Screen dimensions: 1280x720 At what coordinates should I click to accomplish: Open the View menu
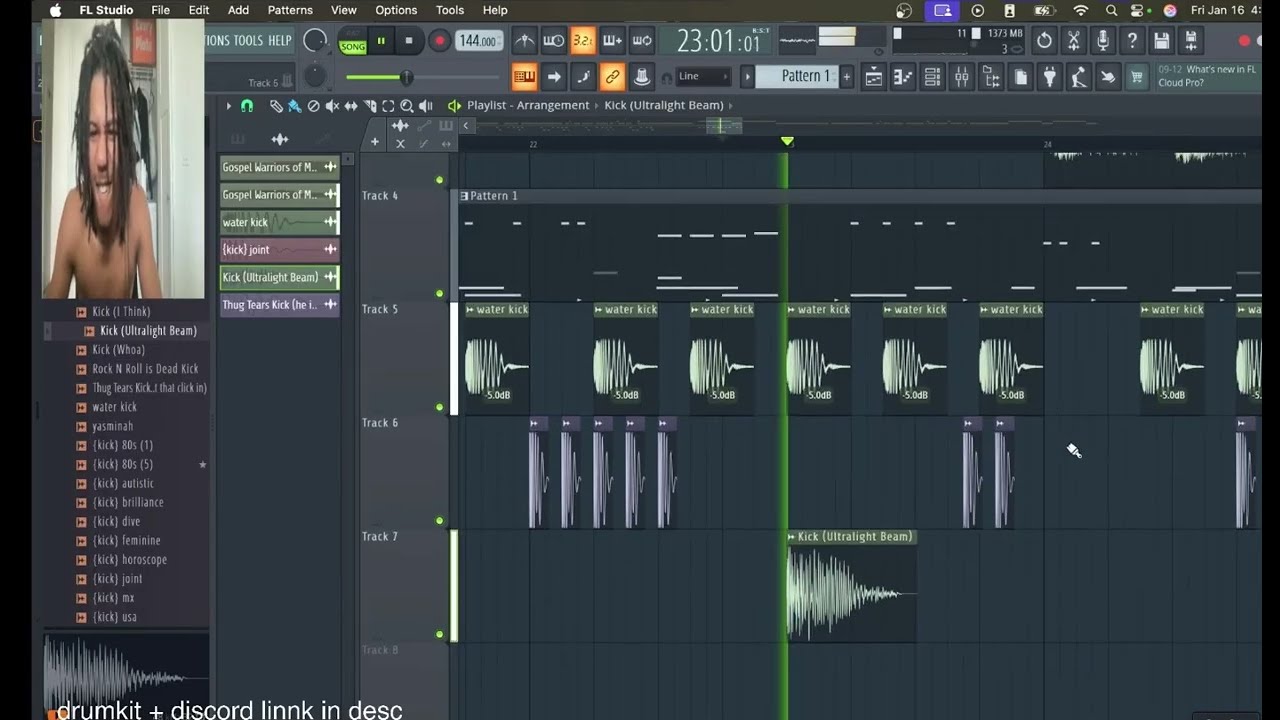pos(344,10)
